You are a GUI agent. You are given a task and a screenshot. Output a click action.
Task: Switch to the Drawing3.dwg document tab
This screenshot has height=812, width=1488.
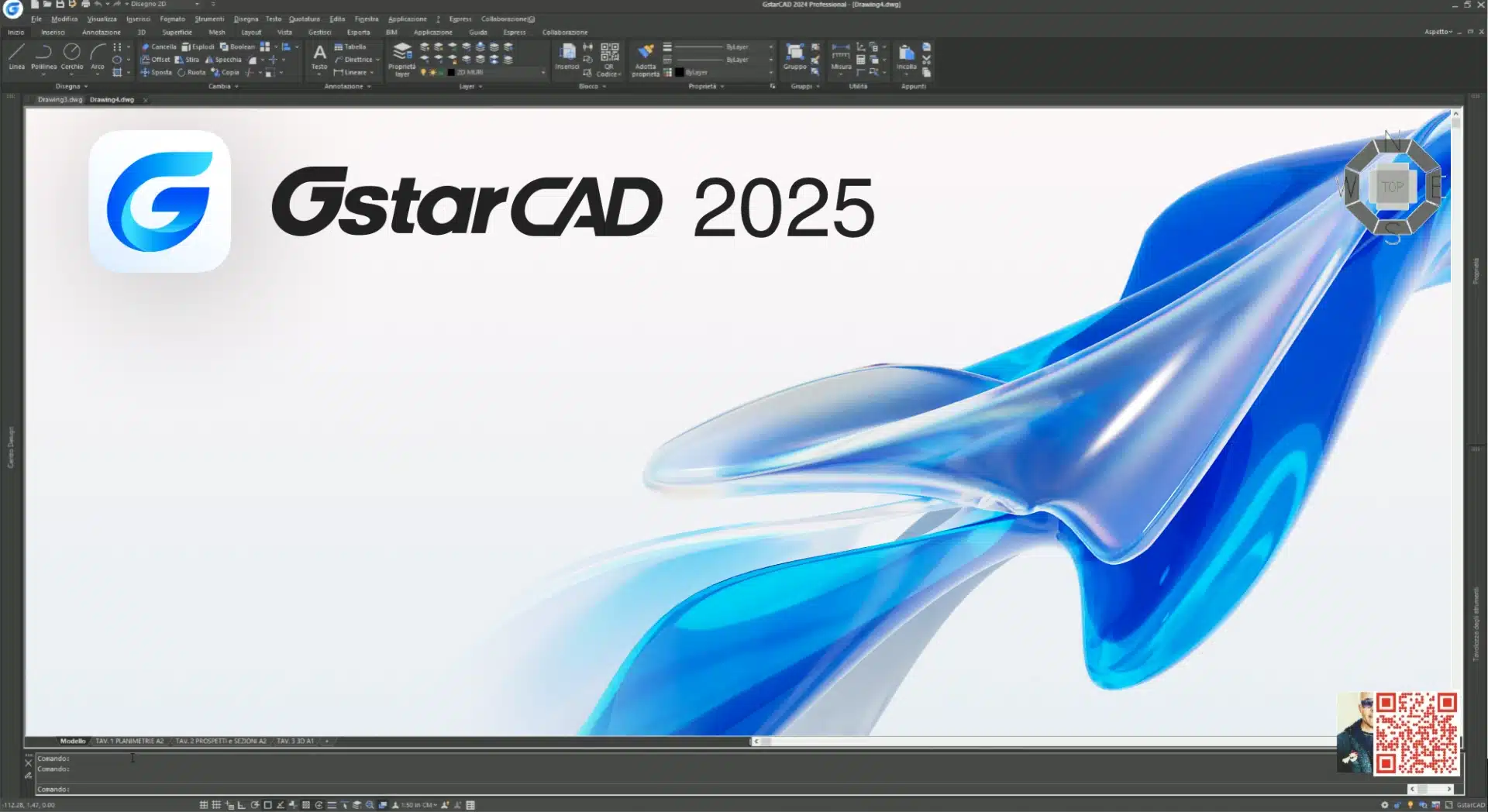pos(60,99)
